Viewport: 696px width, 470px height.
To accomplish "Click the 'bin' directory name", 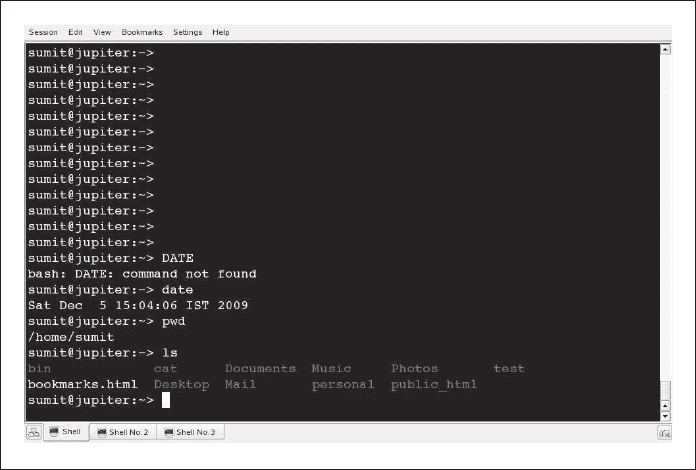I will pyautogui.click(x=39, y=368).
